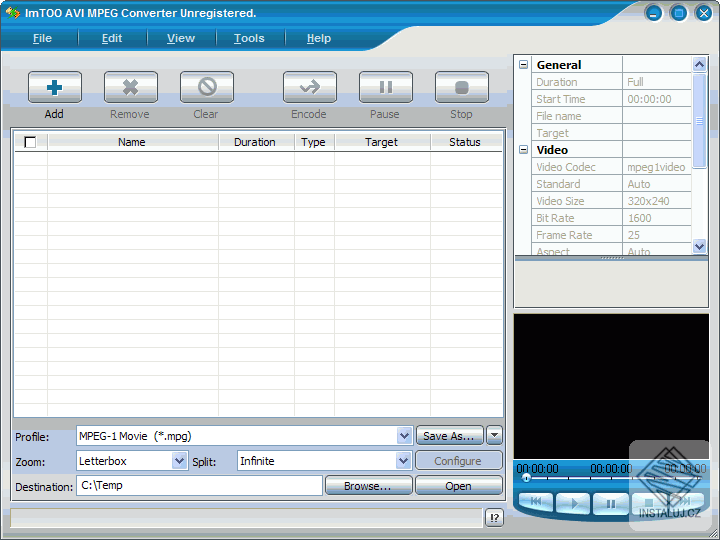This screenshot has height=540, width=720.
Task: Click the app logo in title bar
Action: pos(12,12)
